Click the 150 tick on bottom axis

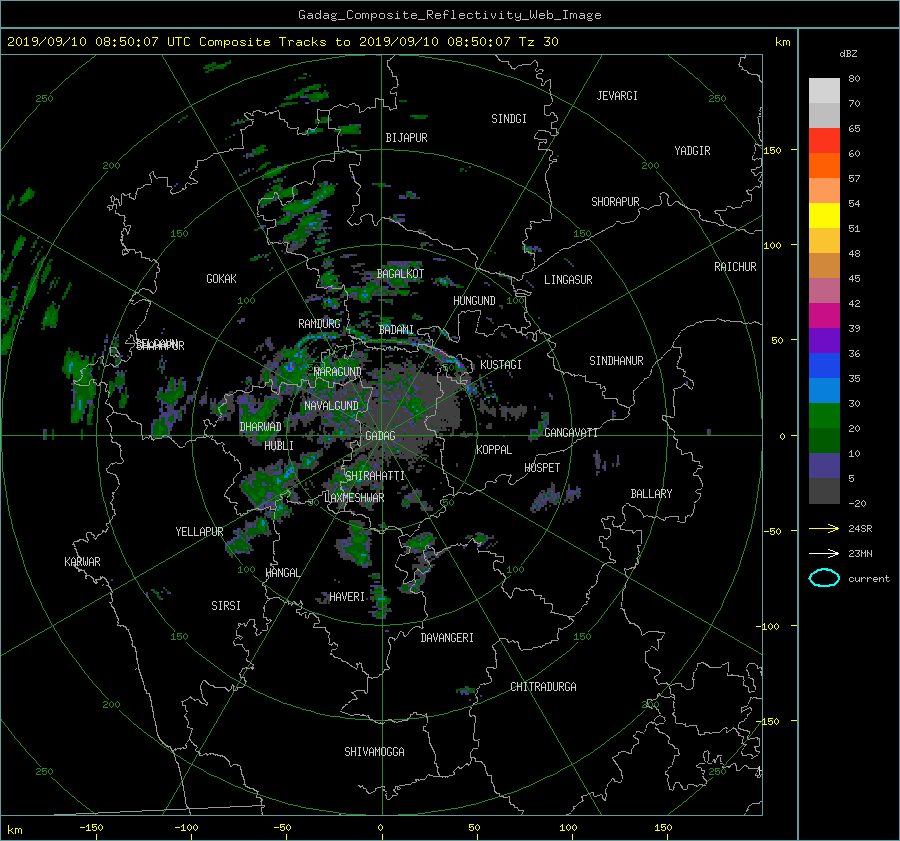click(x=663, y=828)
